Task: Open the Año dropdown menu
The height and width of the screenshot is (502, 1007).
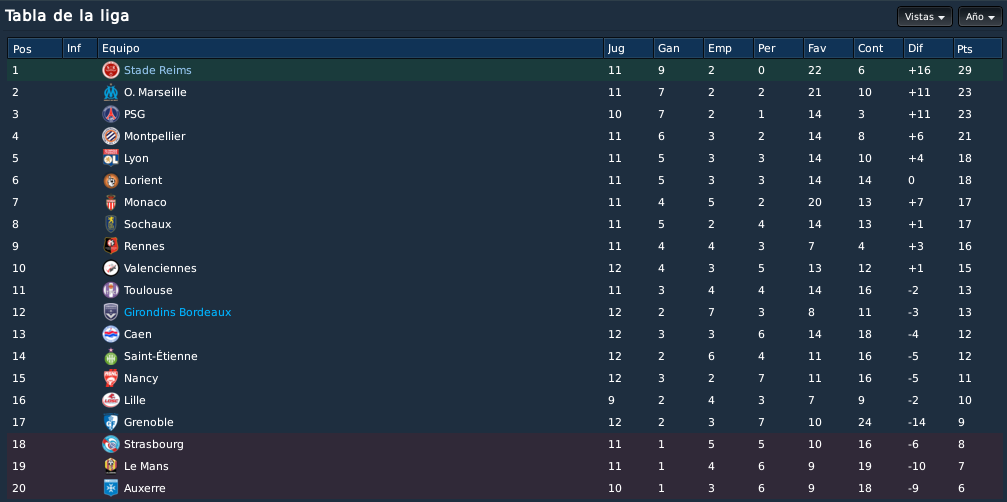Action: pos(980,17)
